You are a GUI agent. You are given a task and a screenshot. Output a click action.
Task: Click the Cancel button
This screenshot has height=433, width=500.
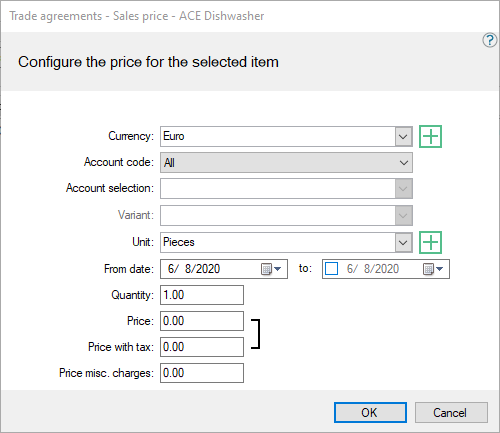point(451,413)
